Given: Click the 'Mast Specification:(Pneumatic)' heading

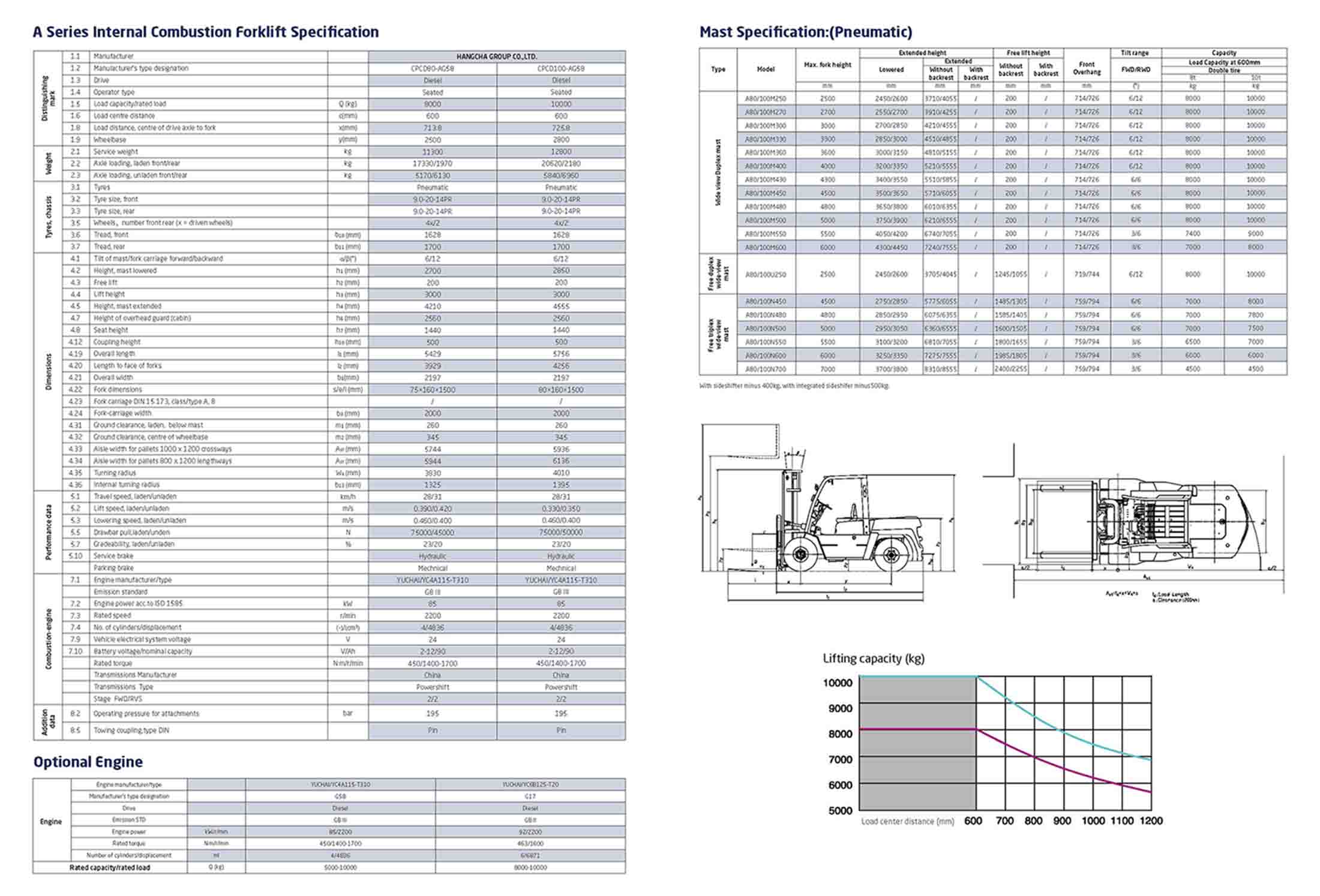Looking at the screenshot, I should [806, 32].
